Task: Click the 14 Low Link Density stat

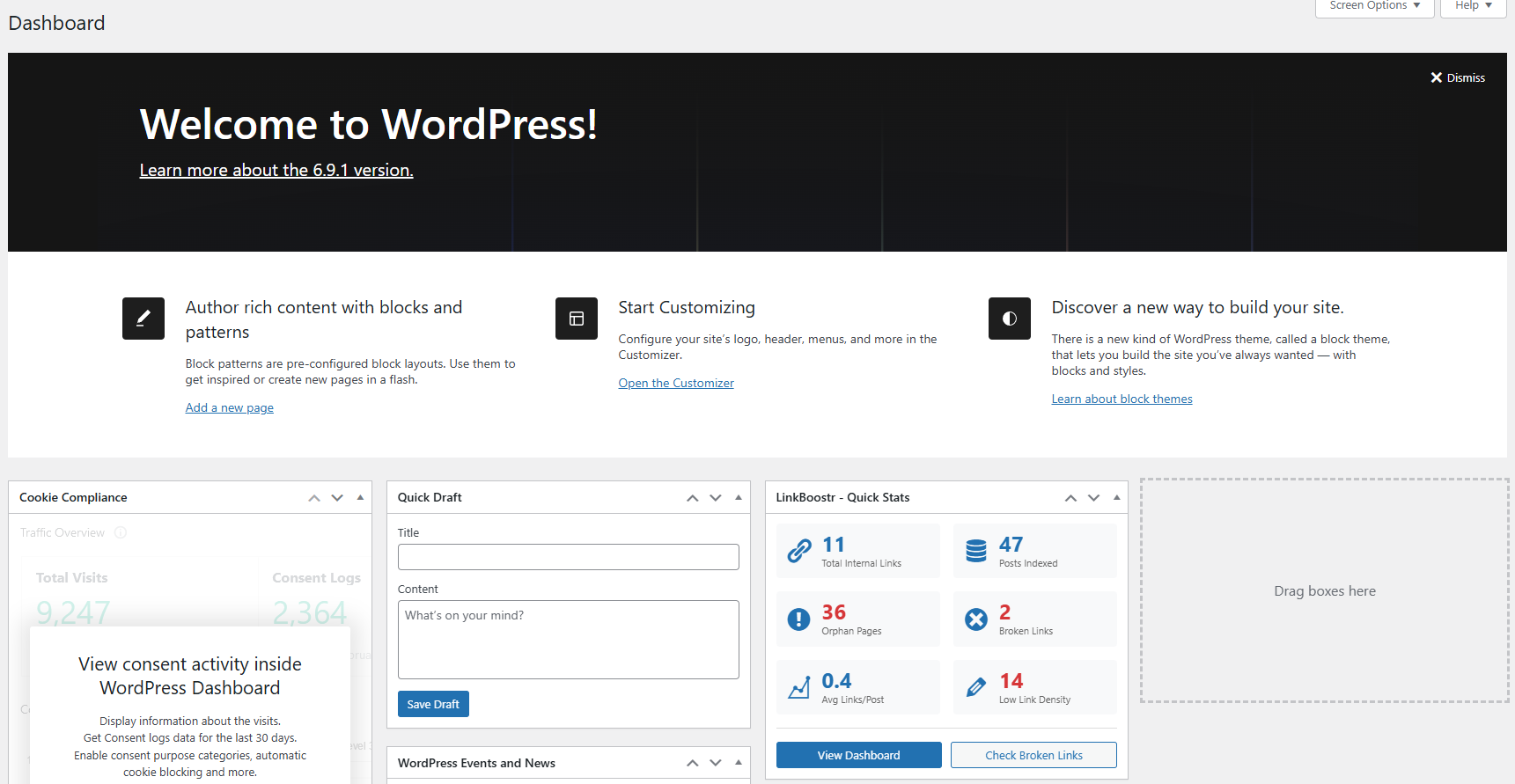Action: pyautogui.click(x=1034, y=687)
